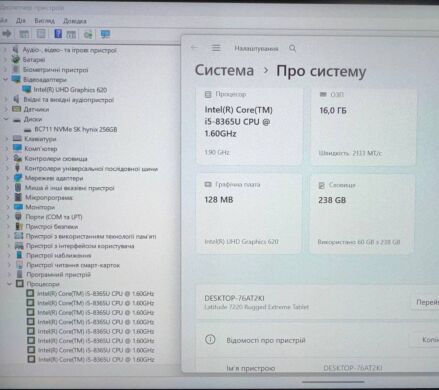Expand the Програмний пристрій tree node
Screen dimensions: 439x390
click(x=10, y=274)
